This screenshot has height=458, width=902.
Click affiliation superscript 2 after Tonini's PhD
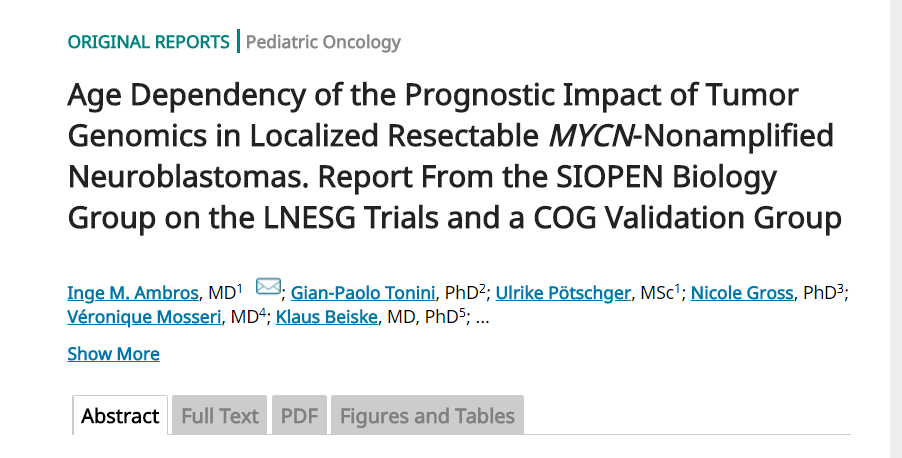(x=483, y=288)
